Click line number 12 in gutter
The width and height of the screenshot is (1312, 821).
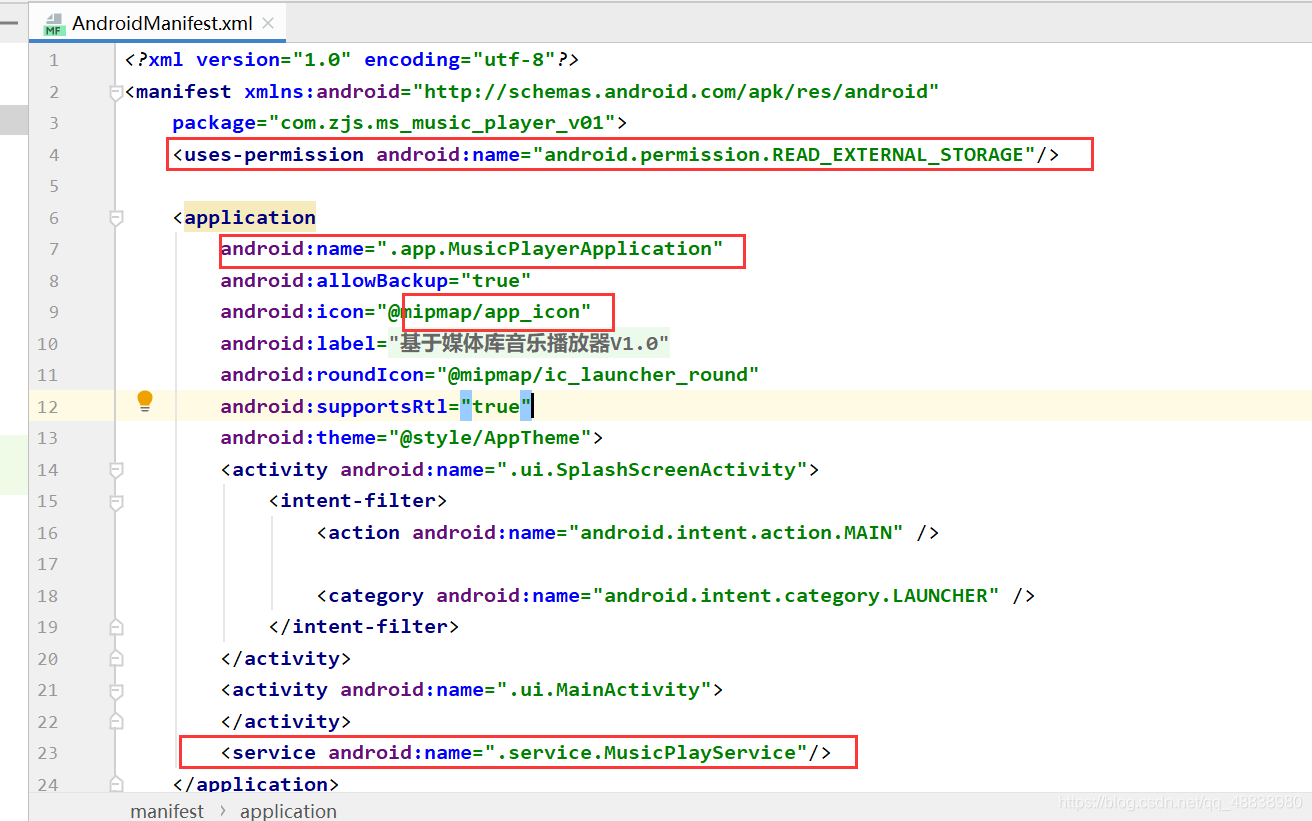[47, 407]
